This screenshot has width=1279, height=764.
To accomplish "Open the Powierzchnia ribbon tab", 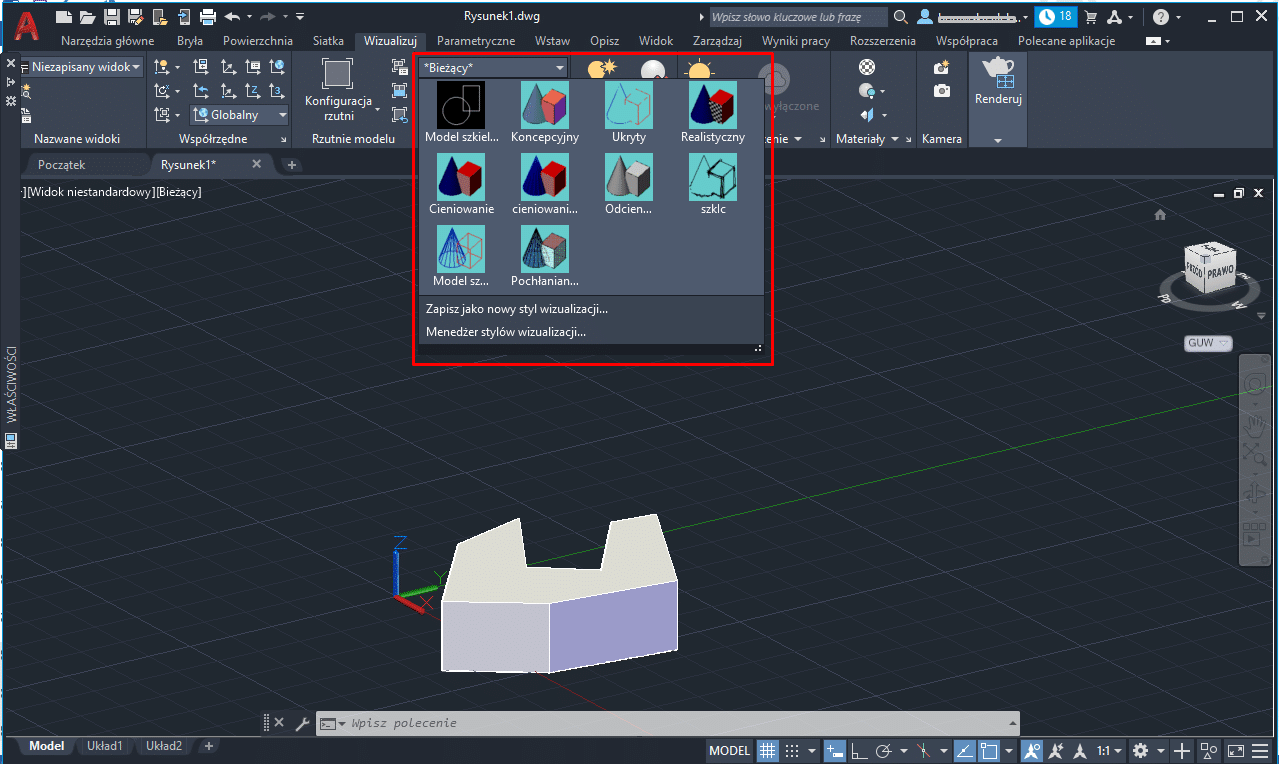I will tap(258, 41).
